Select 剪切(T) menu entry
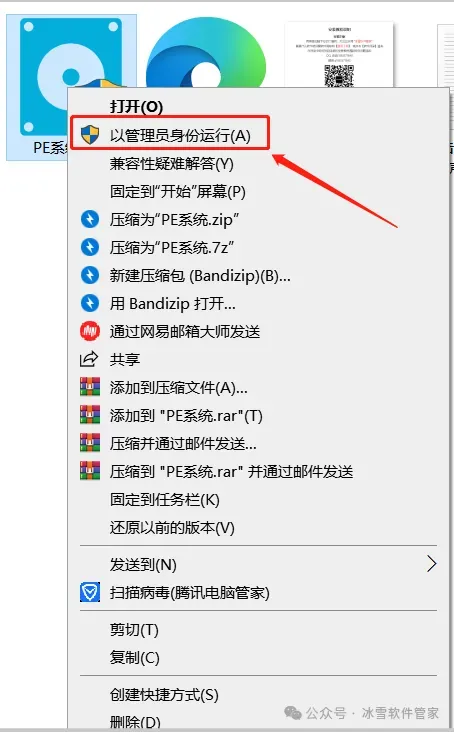Image resolution: width=454 pixels, height=732 pixels. coord(134,630)
